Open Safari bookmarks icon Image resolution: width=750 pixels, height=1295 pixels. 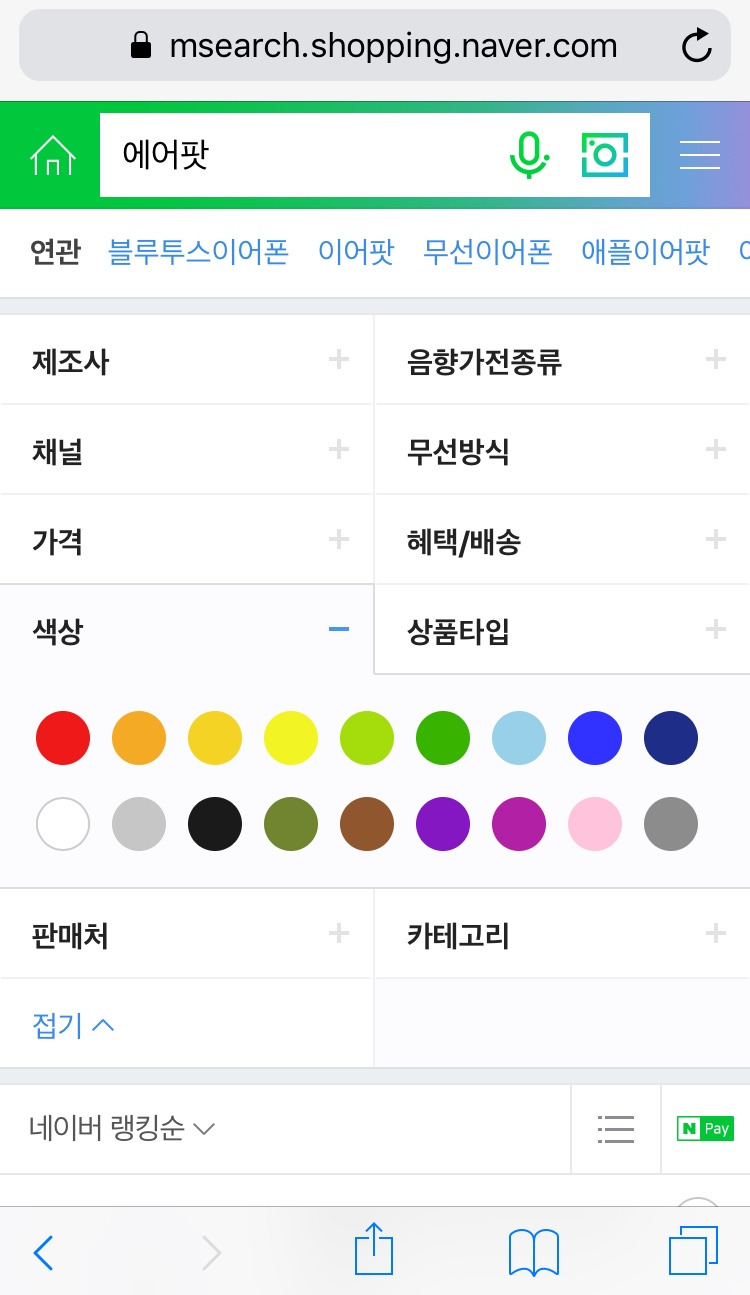[x=534, y=1252]
